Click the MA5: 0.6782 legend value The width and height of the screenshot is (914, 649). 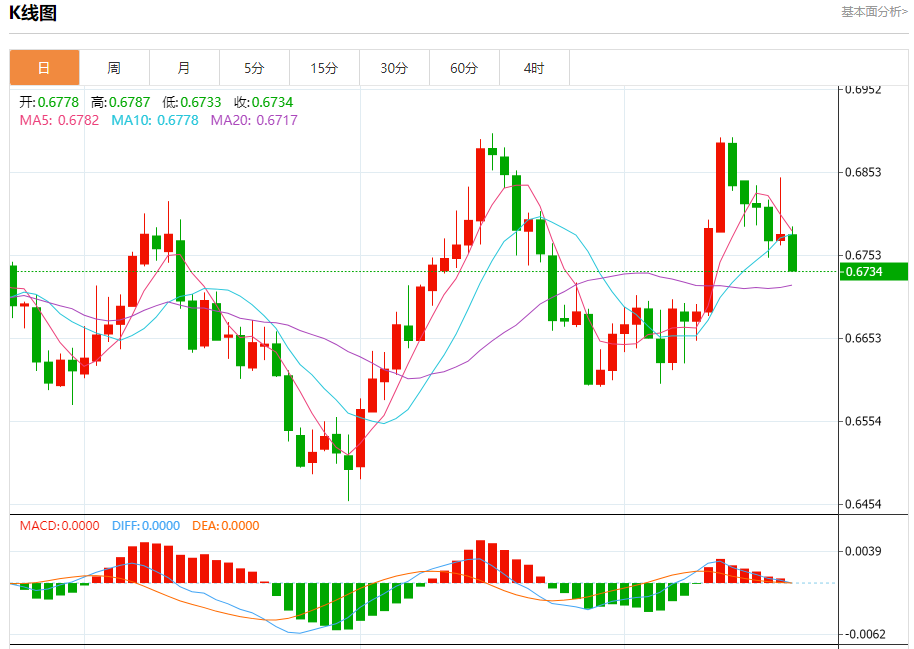[59, 120]
